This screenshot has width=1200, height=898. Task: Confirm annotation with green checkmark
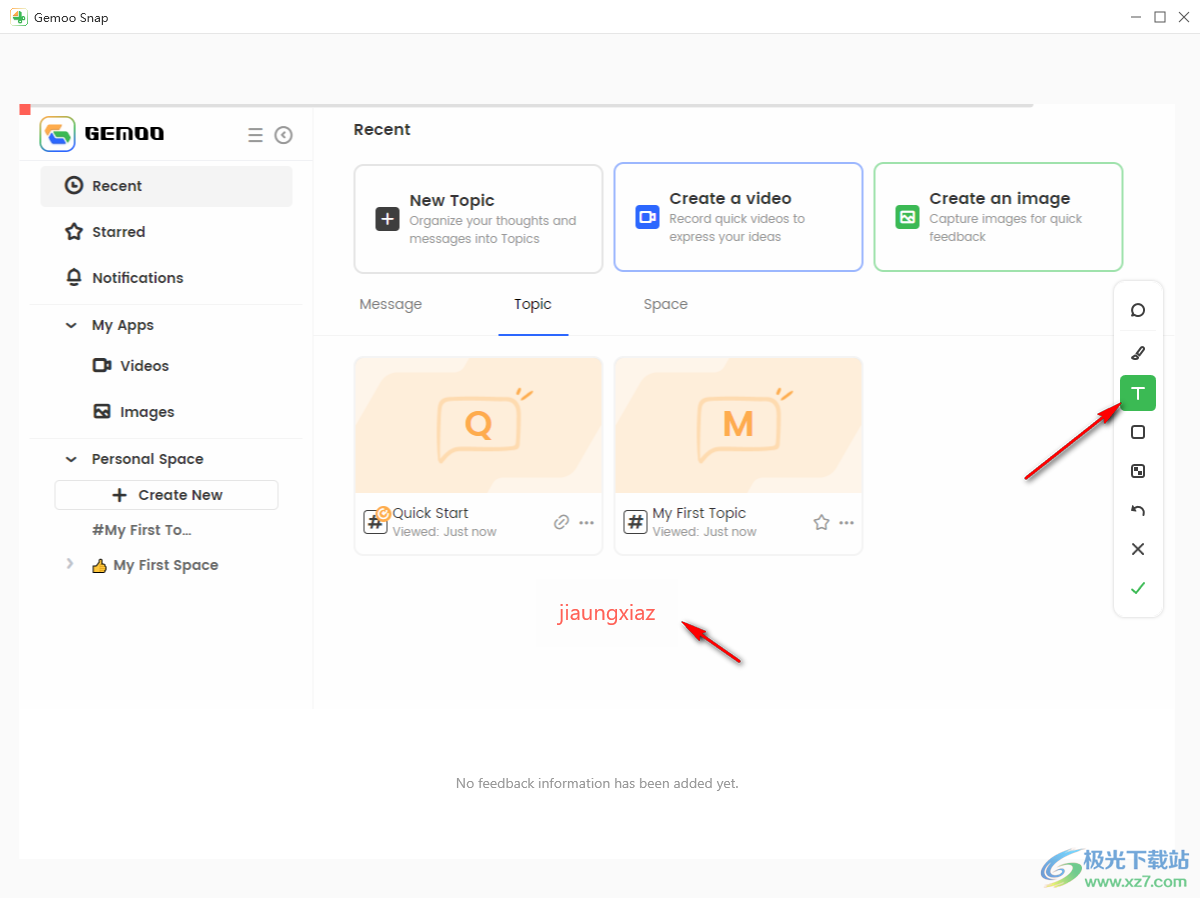coord(1137,588)
